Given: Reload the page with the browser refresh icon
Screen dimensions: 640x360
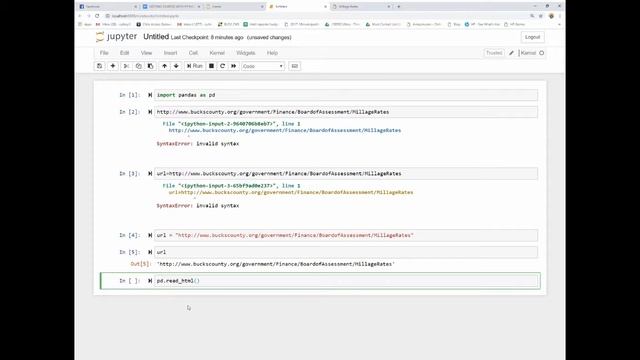Looking at the screenshot, I should (x=97, y=16).
